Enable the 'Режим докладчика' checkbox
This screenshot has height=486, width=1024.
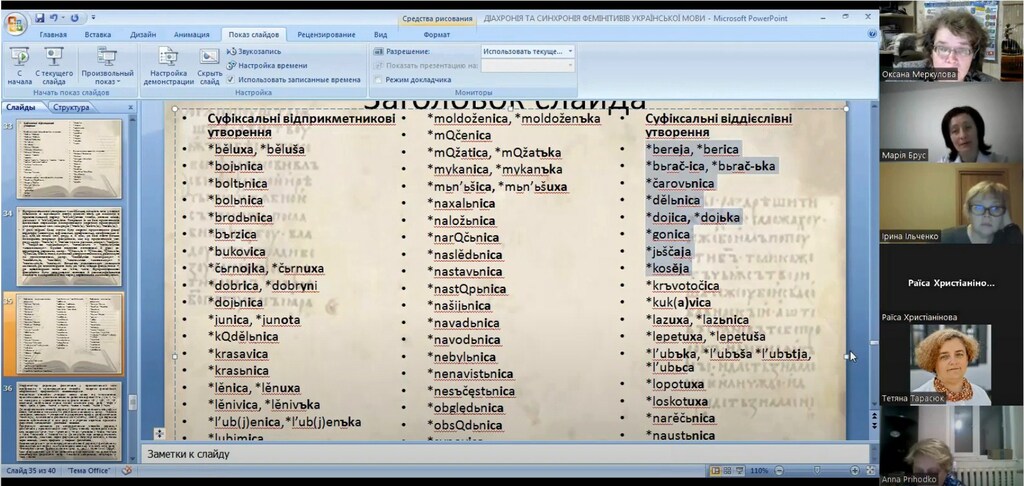(x=379, y=80)
